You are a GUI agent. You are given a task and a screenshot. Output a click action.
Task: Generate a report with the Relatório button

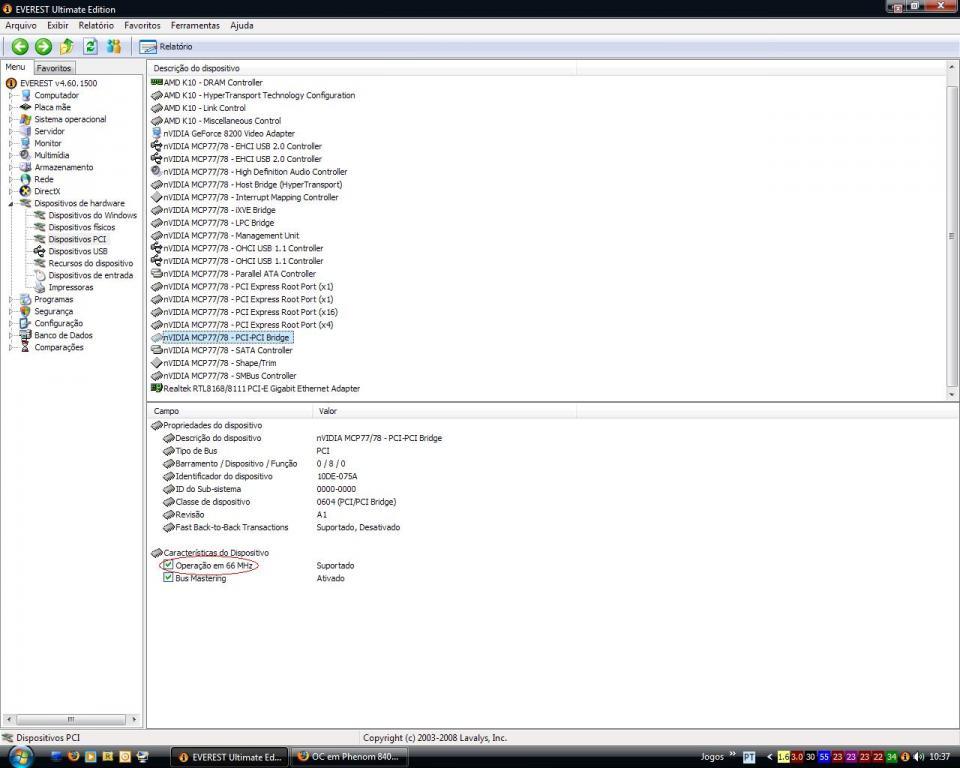pos(166,47)
